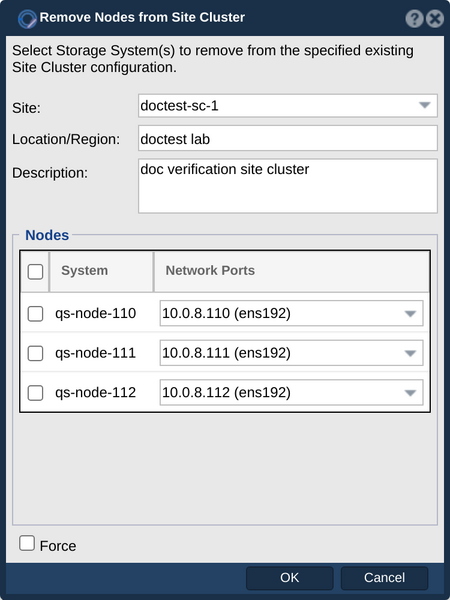Open the help question mark icon
The width and height of the screenshot is (450, 600).
(414, 18)
